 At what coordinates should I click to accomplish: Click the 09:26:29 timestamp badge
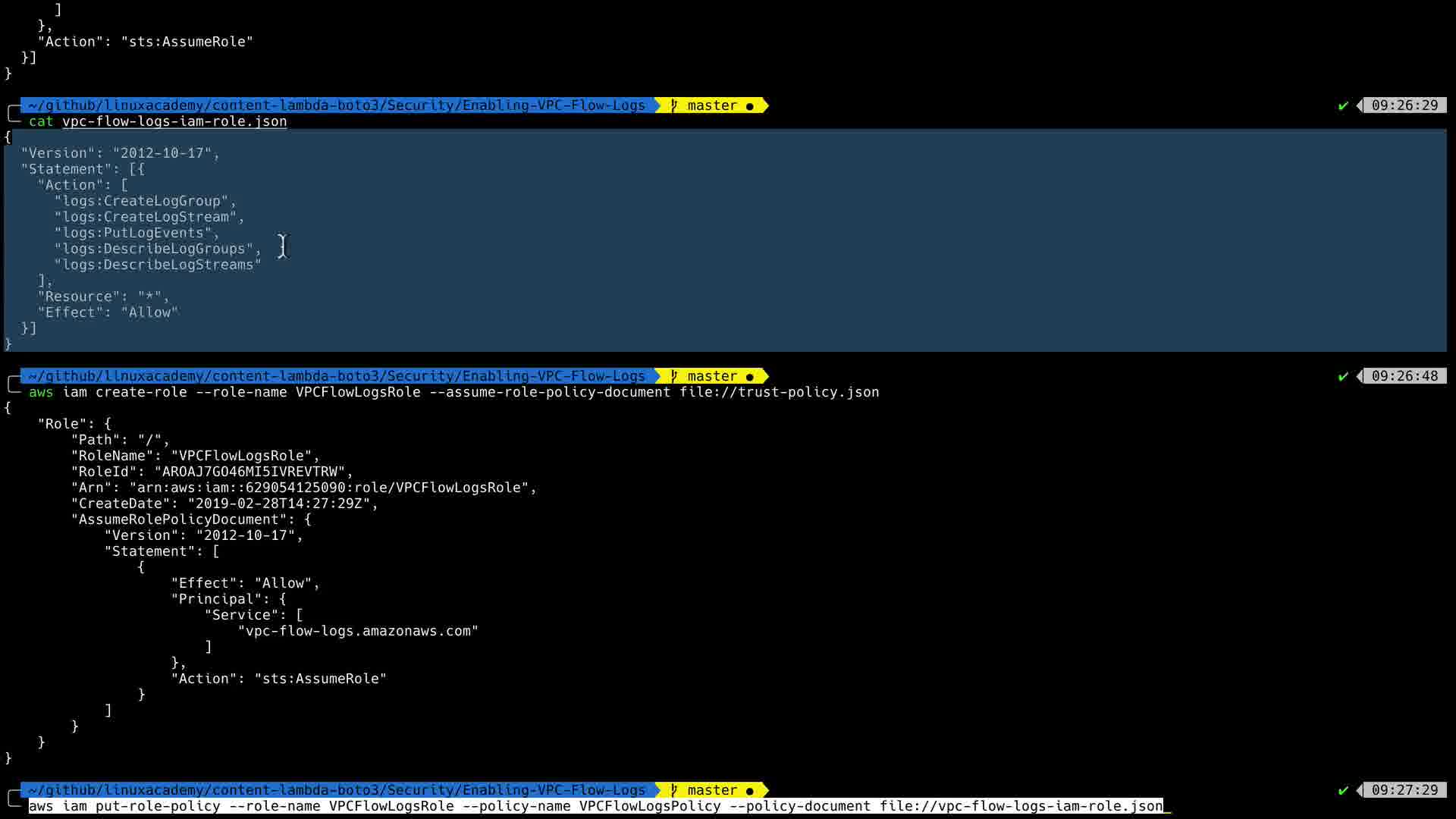[1404, 105]
